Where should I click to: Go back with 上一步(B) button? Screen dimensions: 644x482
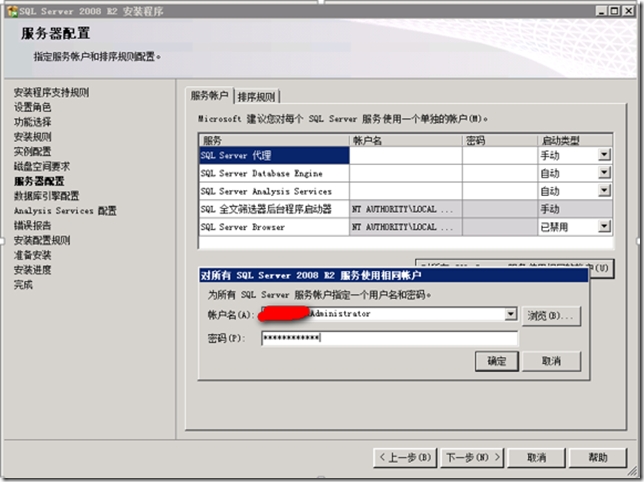tap(405, 457)
